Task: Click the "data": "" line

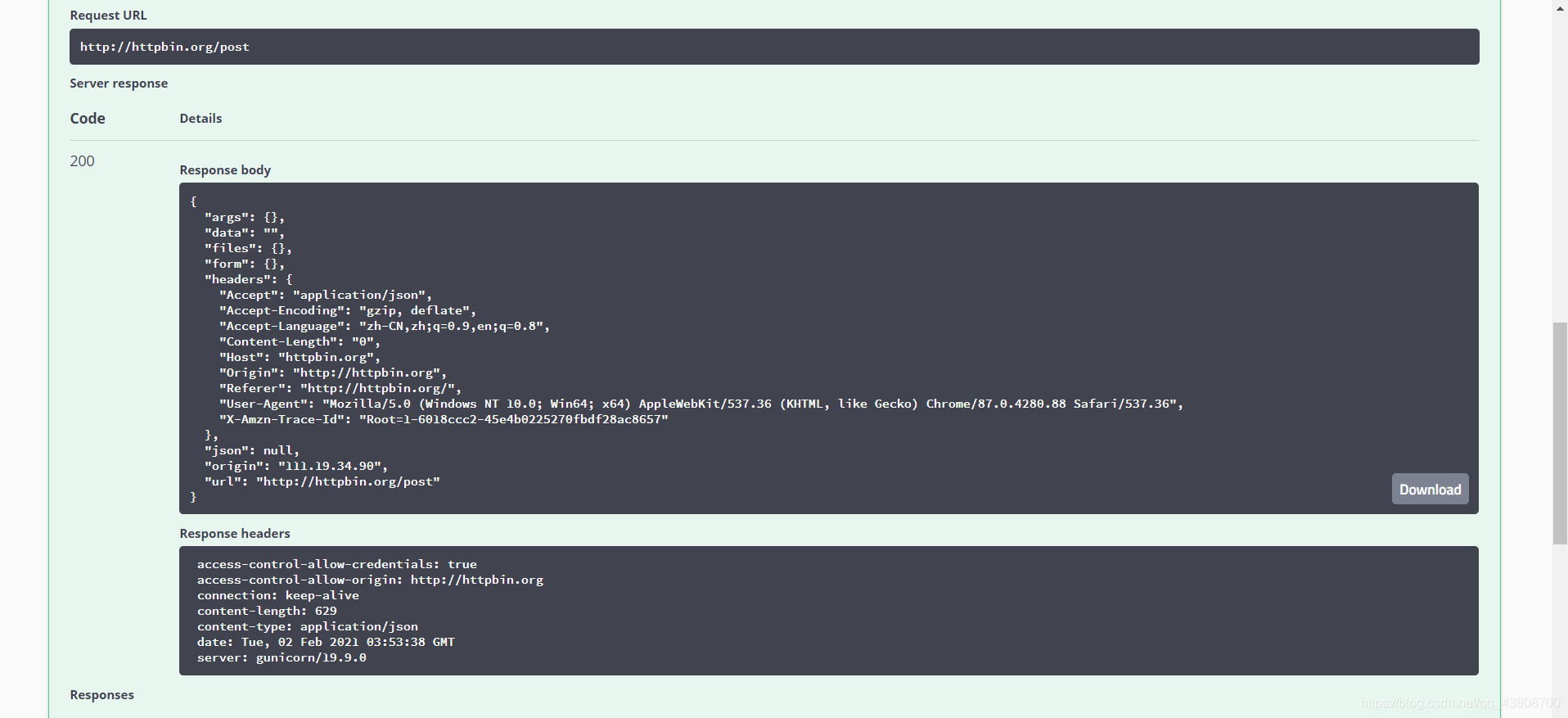Action: pyautogui.click(x=245, y=233)
